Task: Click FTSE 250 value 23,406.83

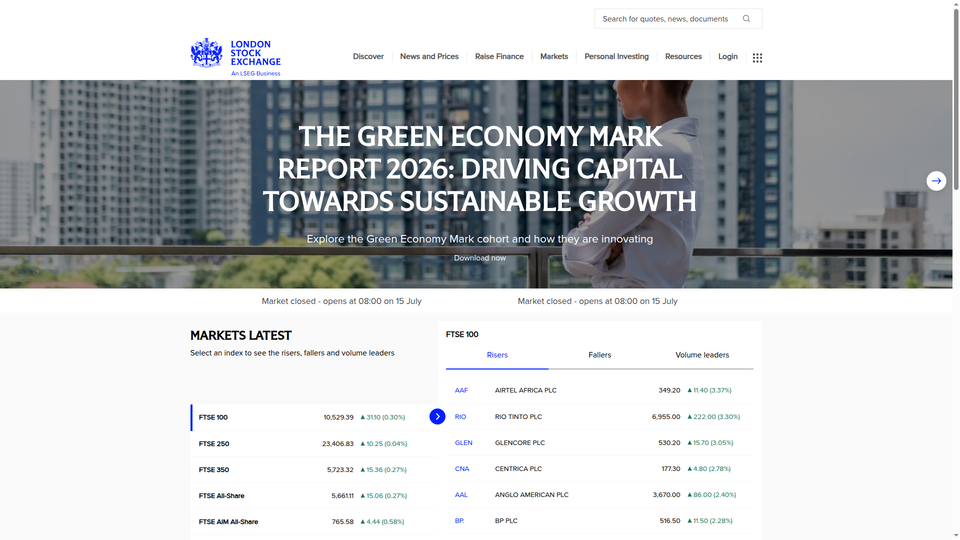Action: 337,443
